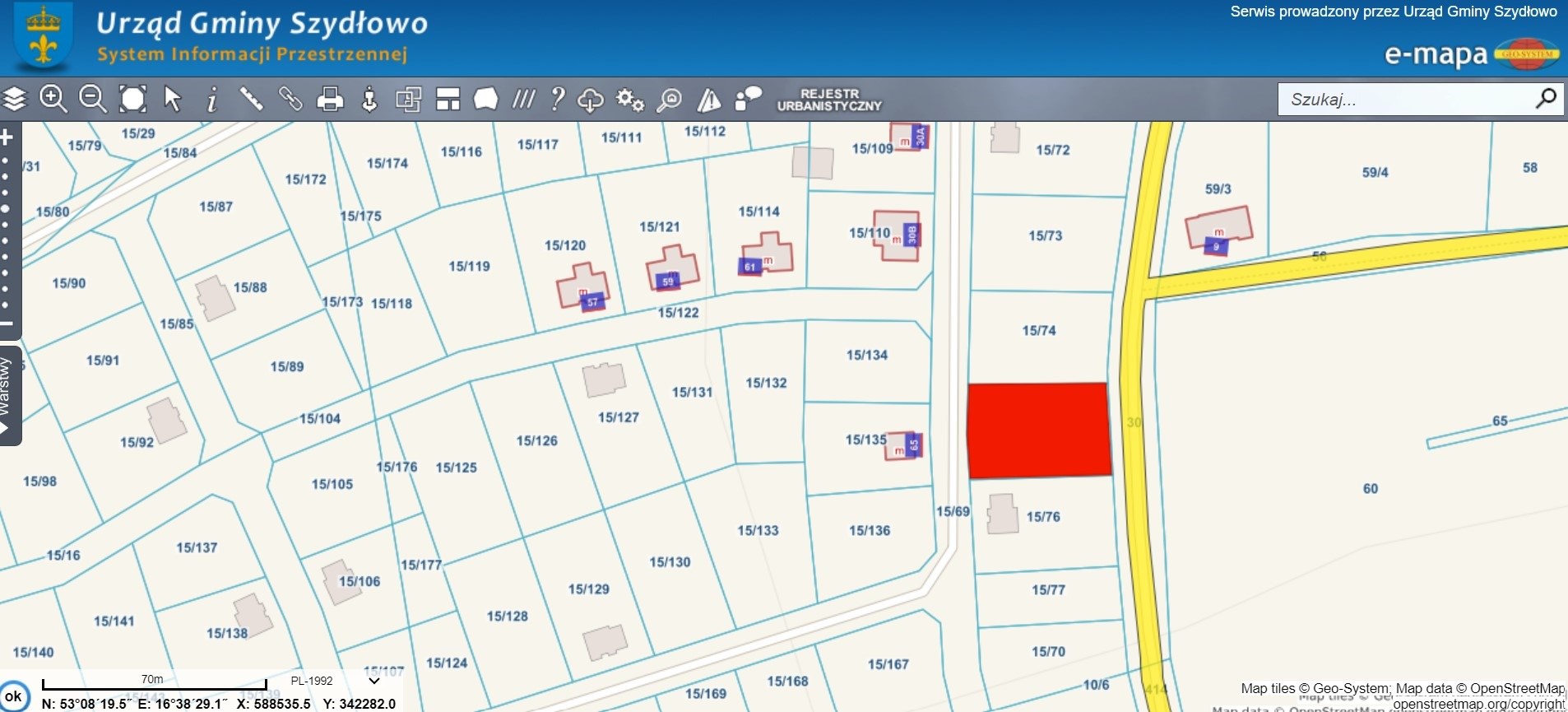The image size is (1568, 712).
Task: Click the round ok button
Action: 14,696
